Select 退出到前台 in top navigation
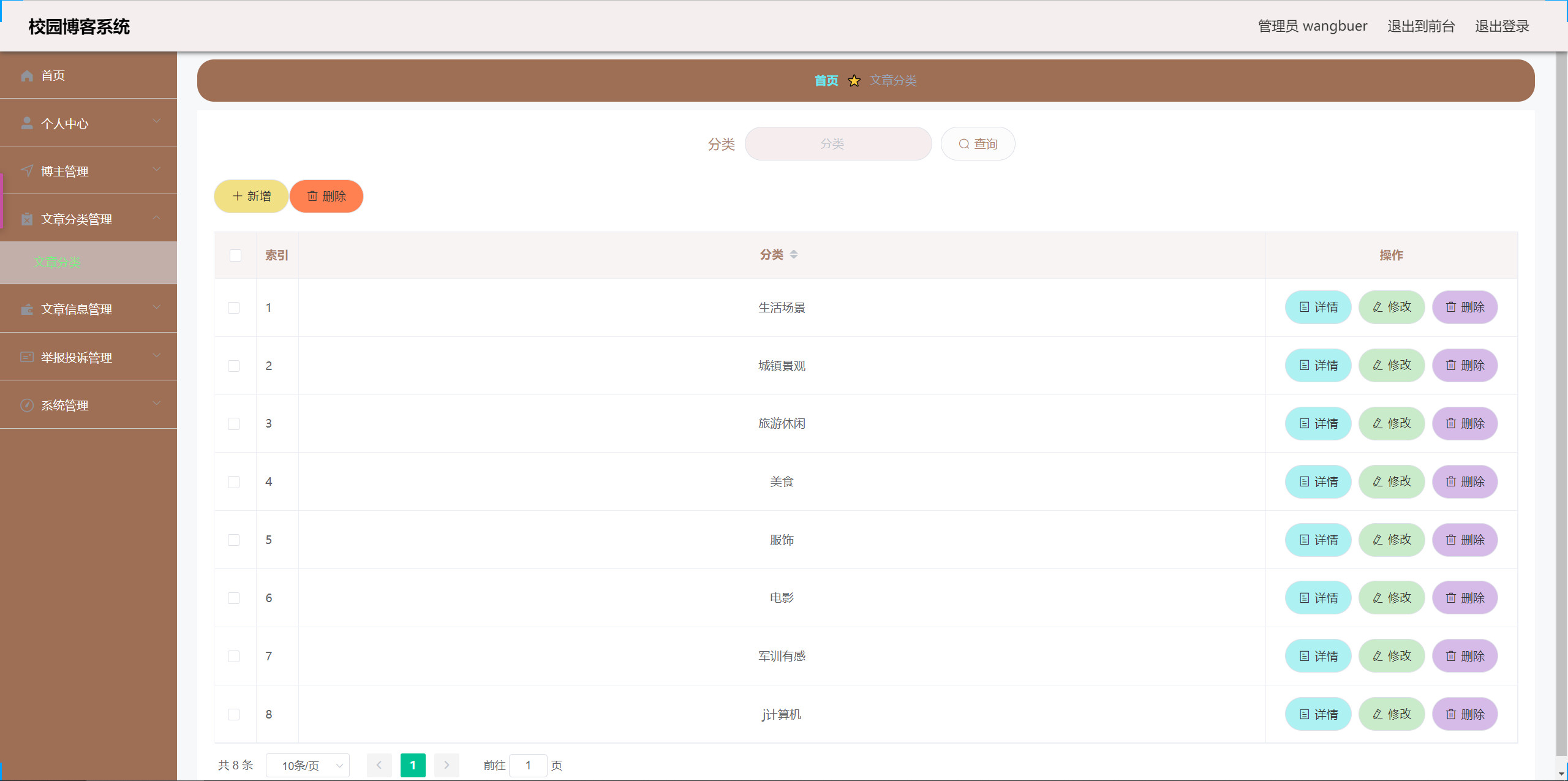Viewport: 1568px width, 781px height. tap(1422, 26)
